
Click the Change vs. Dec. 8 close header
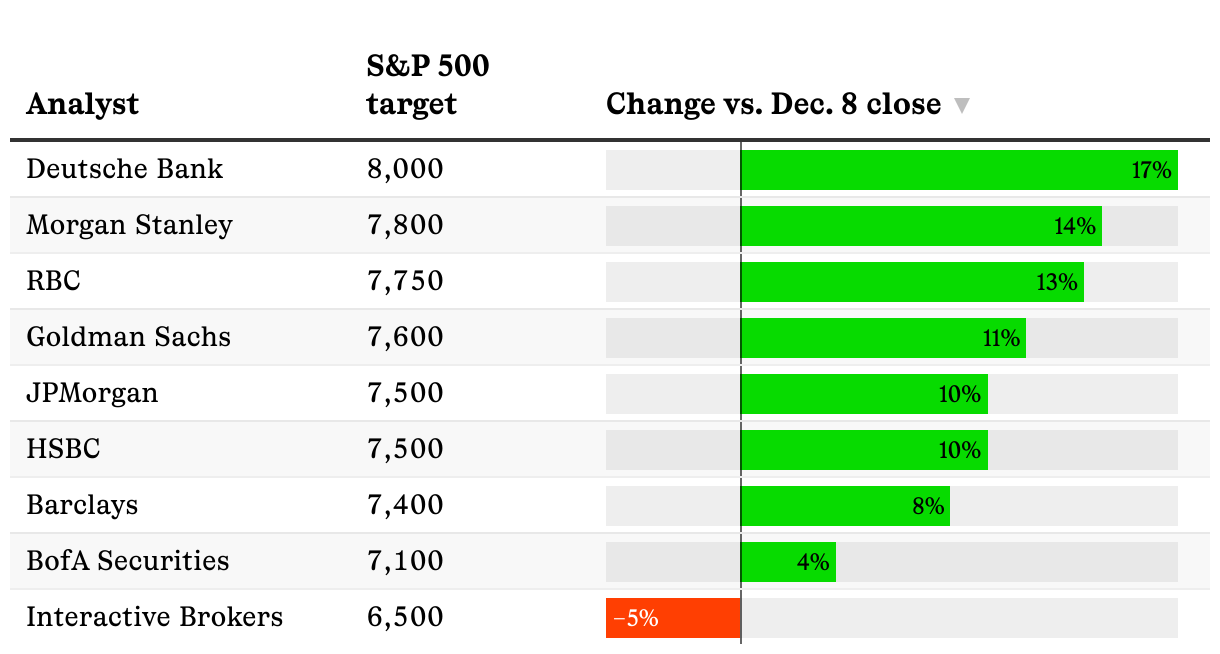[x=773, y=104]
